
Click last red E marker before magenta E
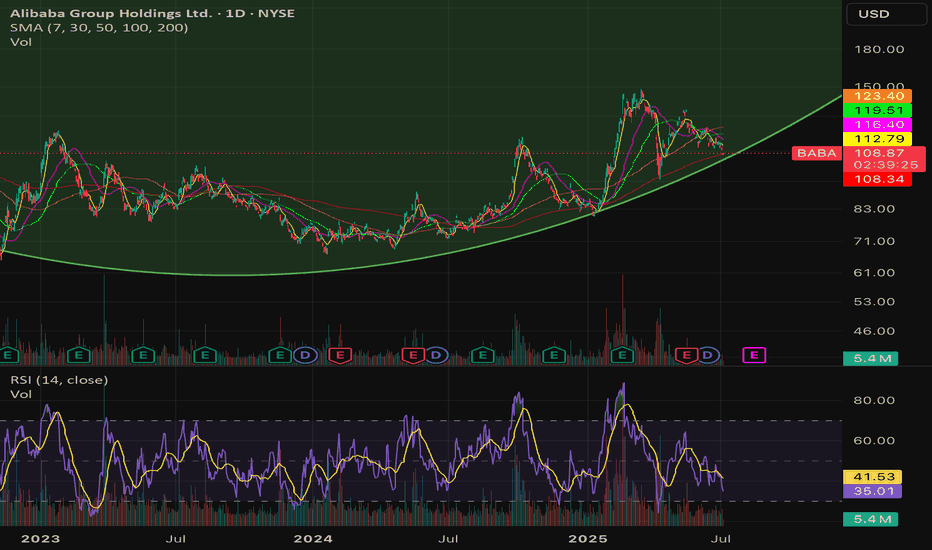687,356
